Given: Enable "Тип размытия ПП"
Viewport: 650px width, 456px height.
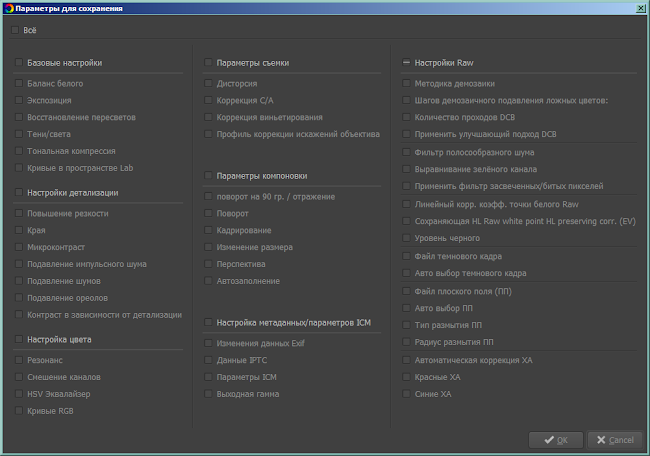Looking at the screenshot, I should pyautogui.click(x=406, y=325).
